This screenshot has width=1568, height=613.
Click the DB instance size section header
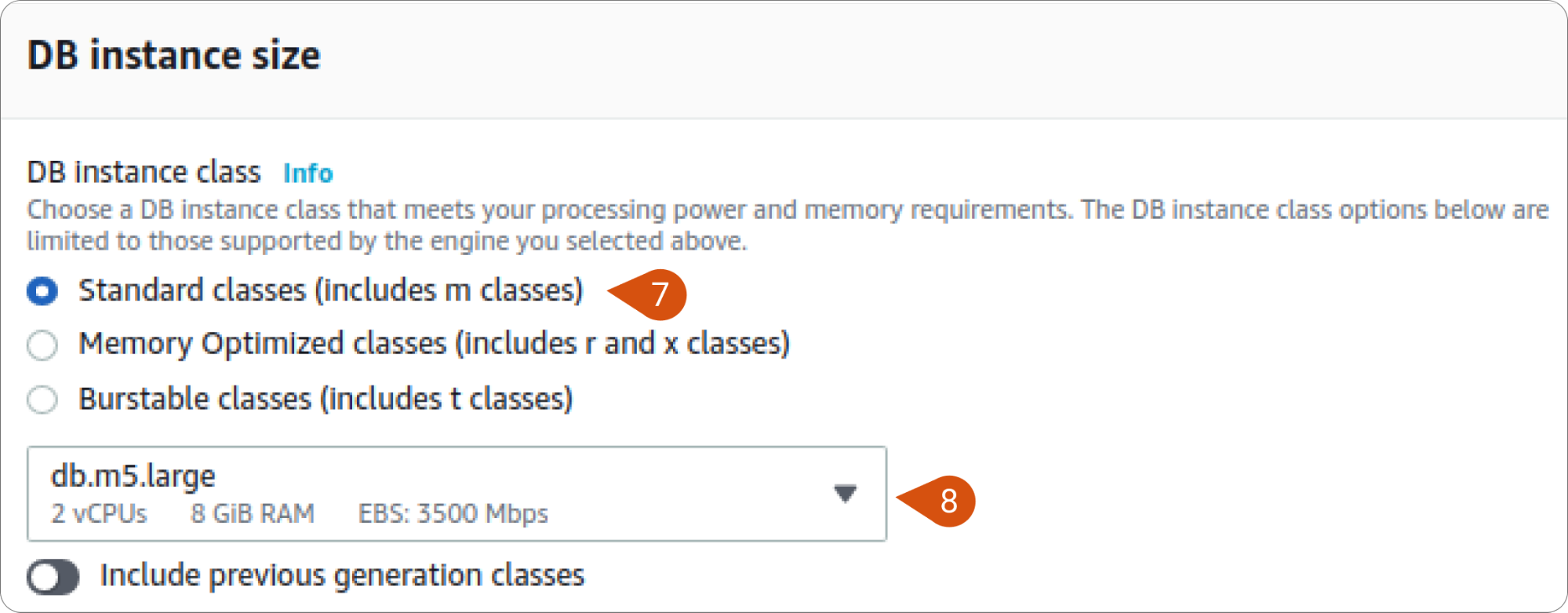point(174,54)
